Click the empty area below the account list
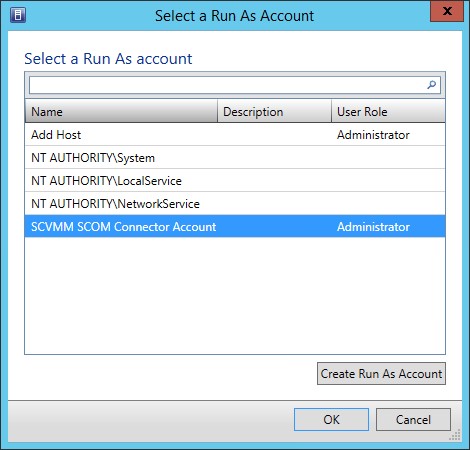This screenshot has height=450, width=470. (235, 296)
